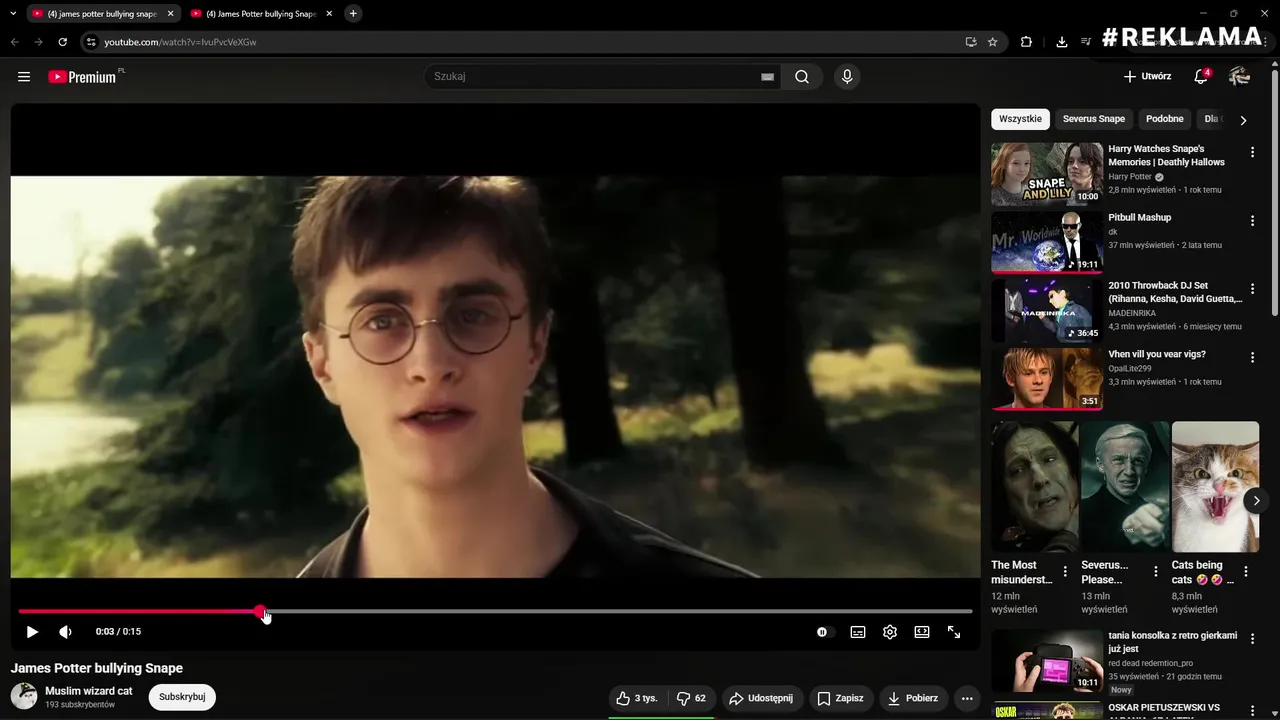Open options menu for 2010 Throwback DJ Set

[1252, 289]
